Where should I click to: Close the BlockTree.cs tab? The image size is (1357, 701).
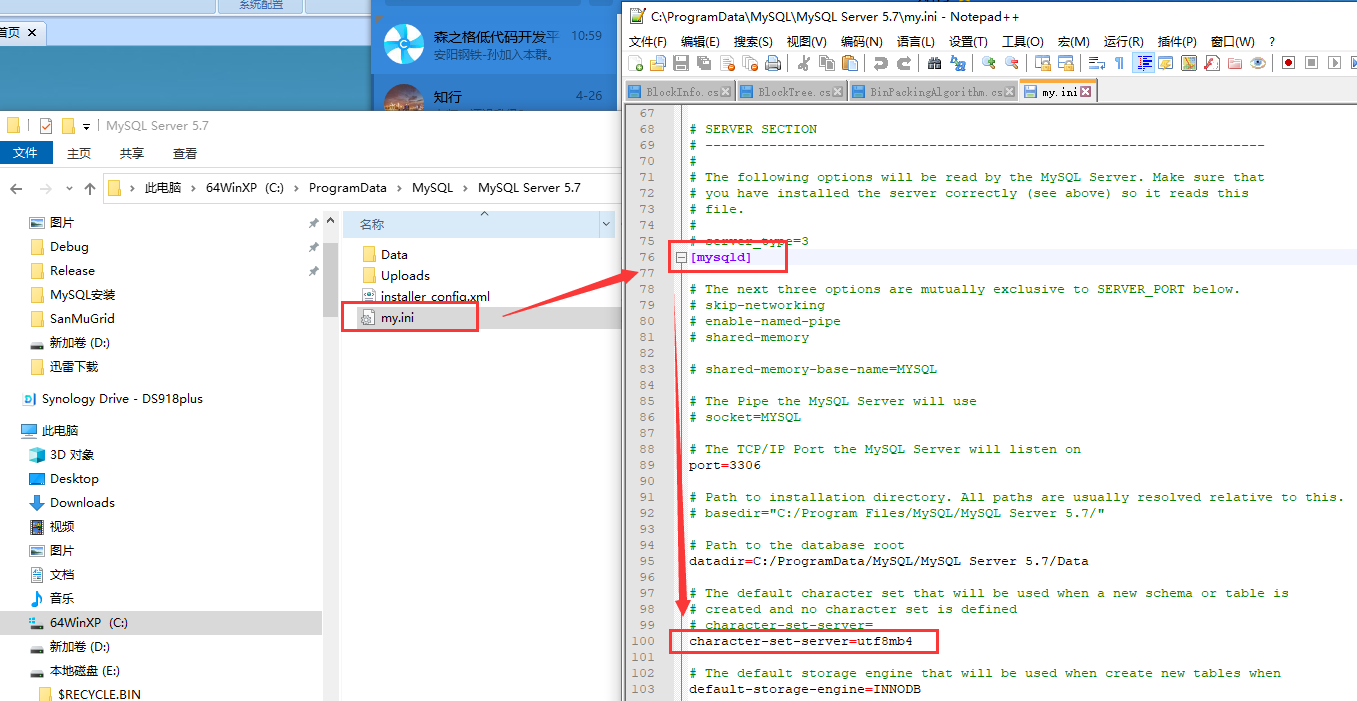837,92
